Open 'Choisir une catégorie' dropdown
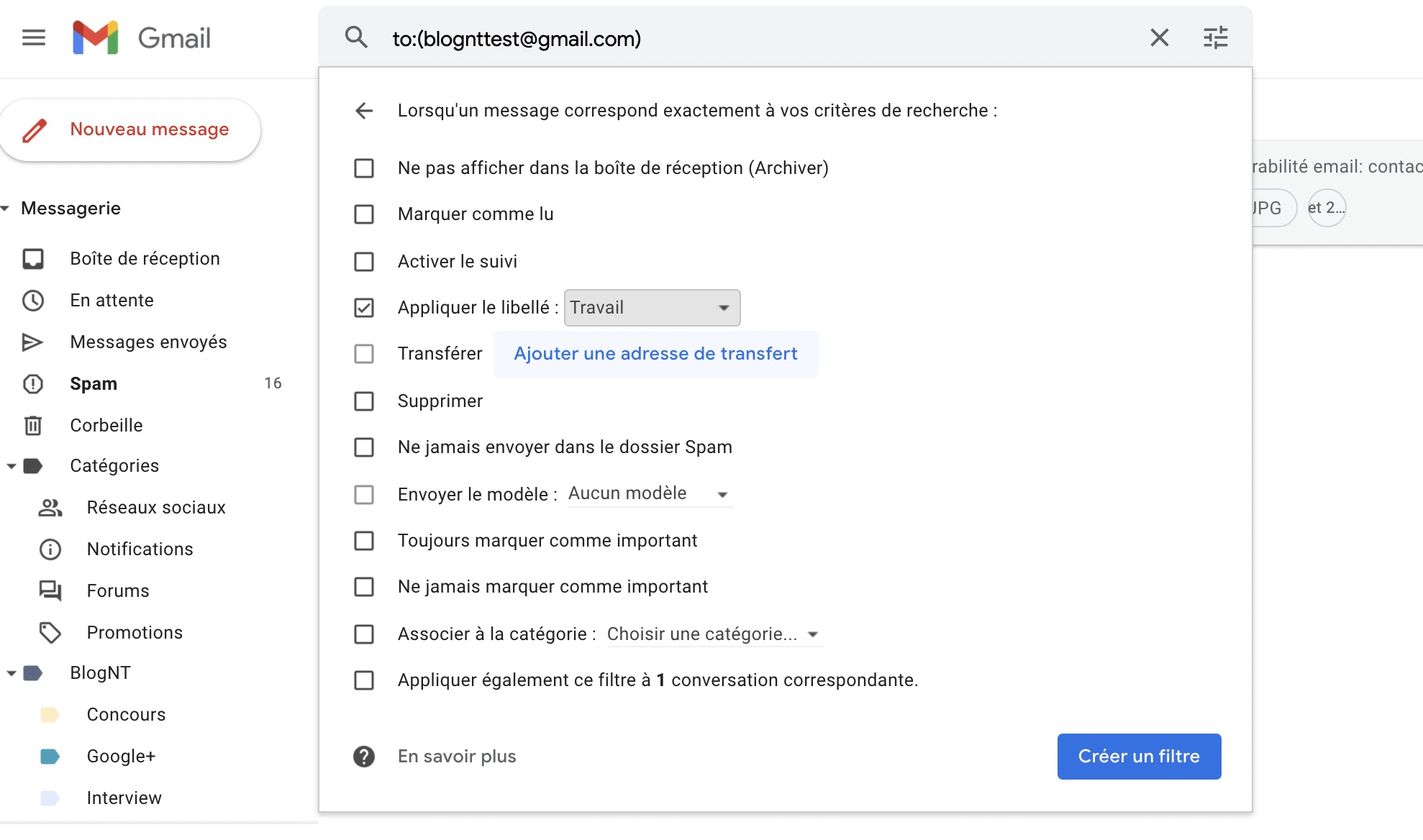Viewport: 1423px width, 840px height. [x=714, y=634]
